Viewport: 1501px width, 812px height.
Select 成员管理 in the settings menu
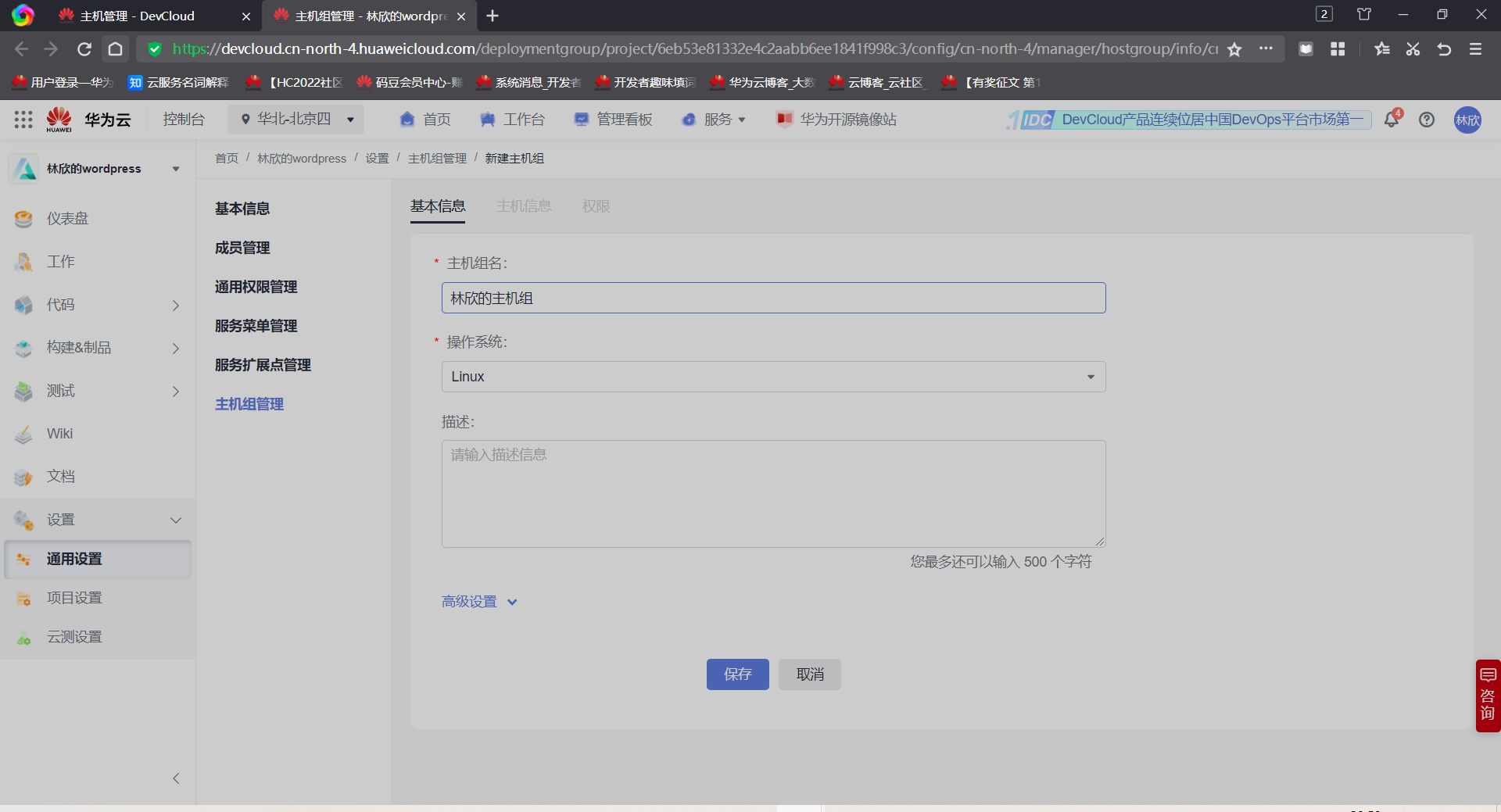pos(242,248)
